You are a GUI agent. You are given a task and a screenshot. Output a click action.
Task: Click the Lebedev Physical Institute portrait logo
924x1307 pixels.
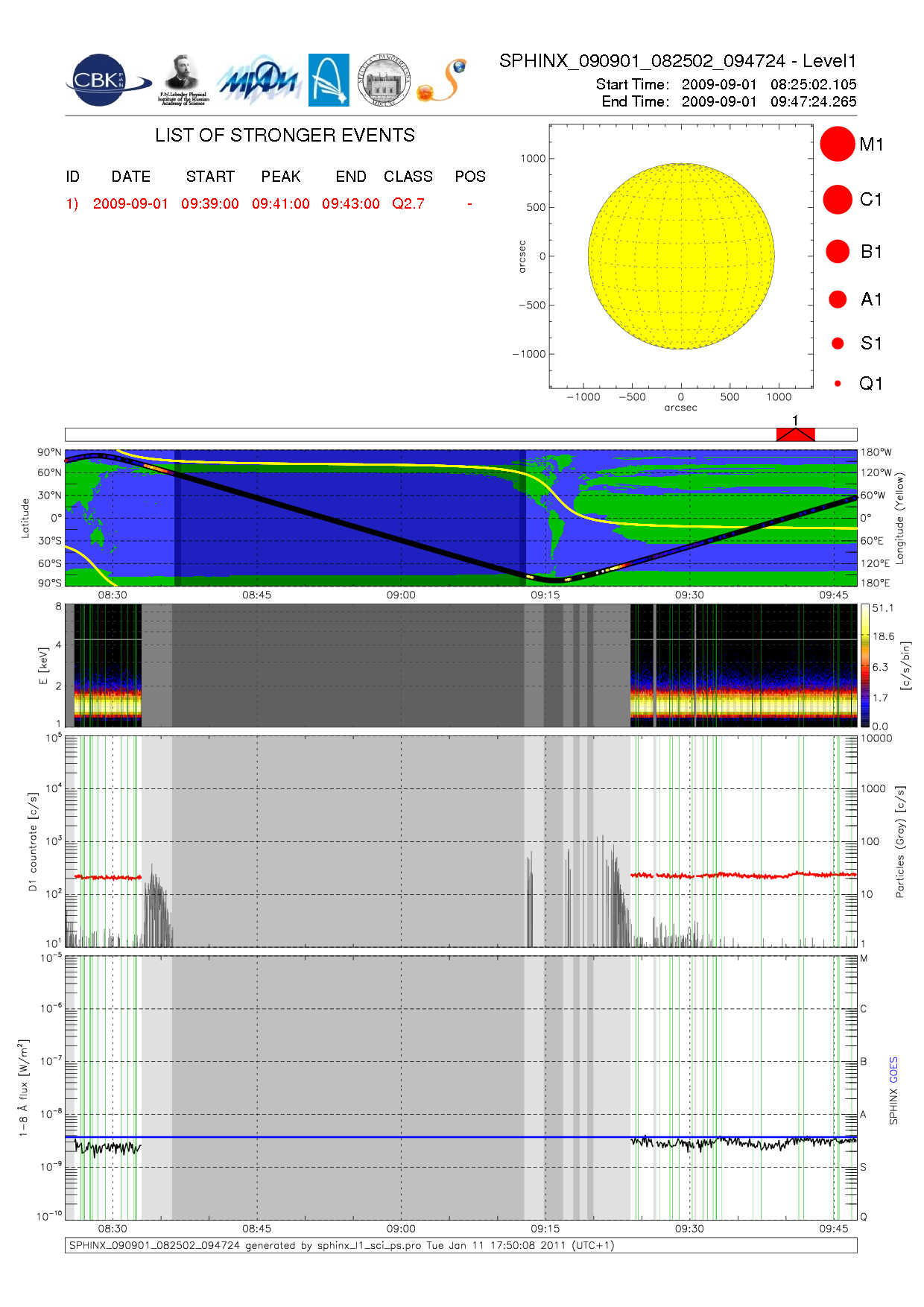point(183,80)
